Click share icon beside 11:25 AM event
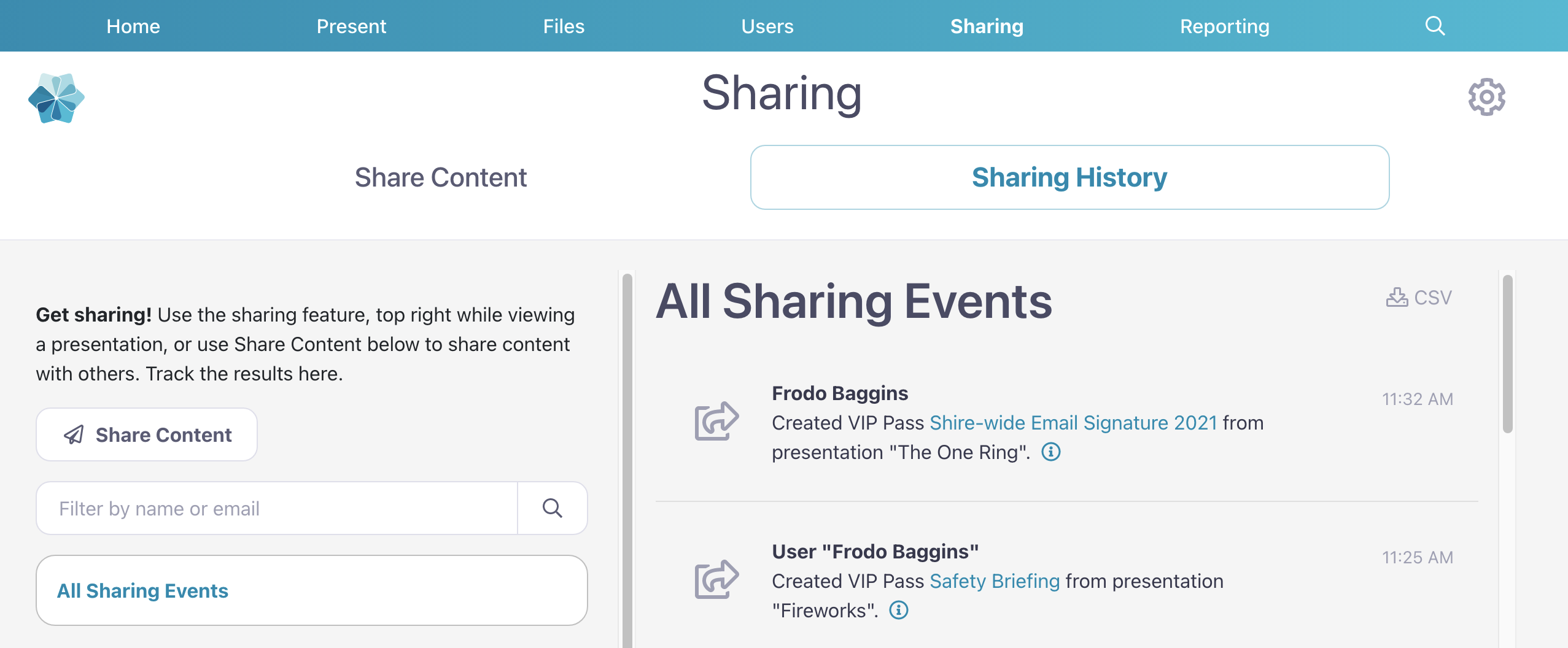This screenshot has height=648, width=1568. [x=716, y=579]
